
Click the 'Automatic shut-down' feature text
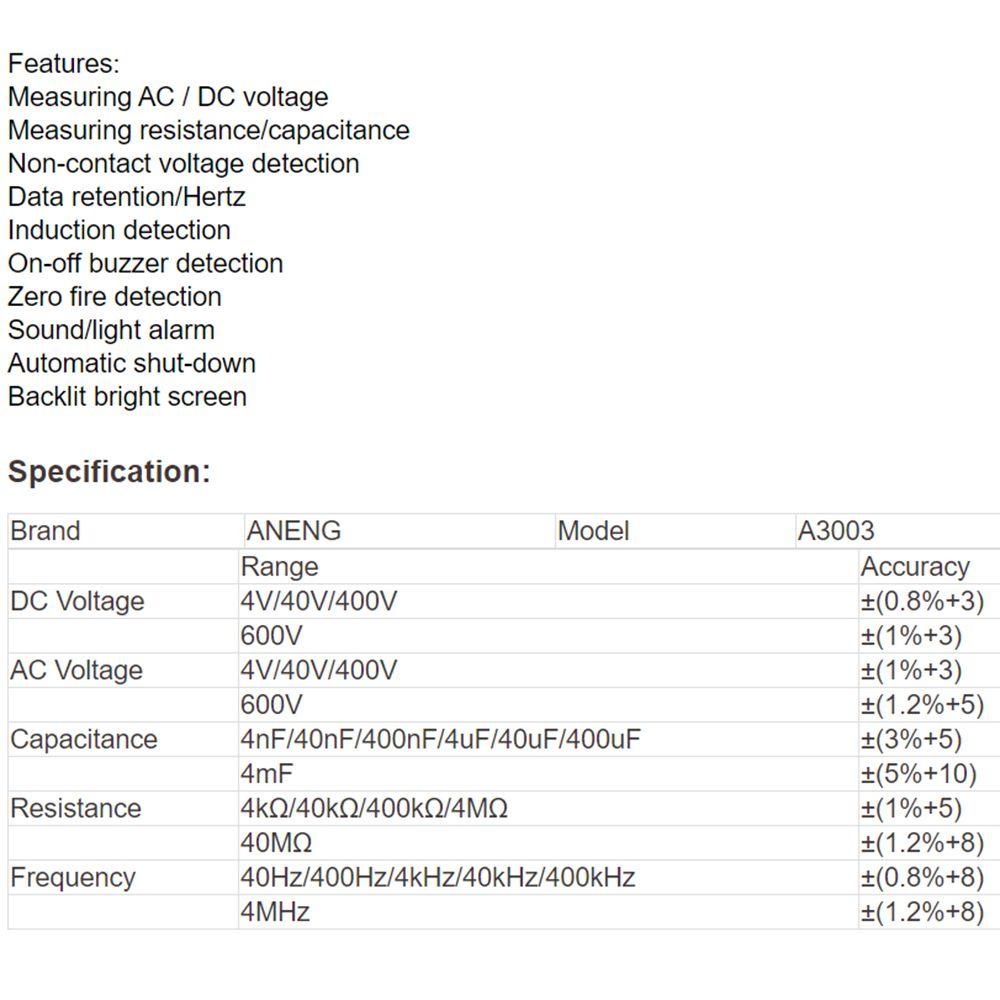tap(131, 363)
